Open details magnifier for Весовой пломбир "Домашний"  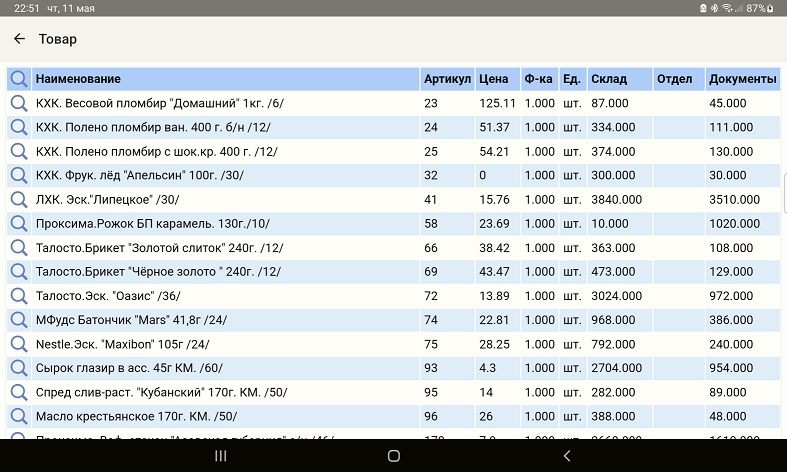coord(18,103)
